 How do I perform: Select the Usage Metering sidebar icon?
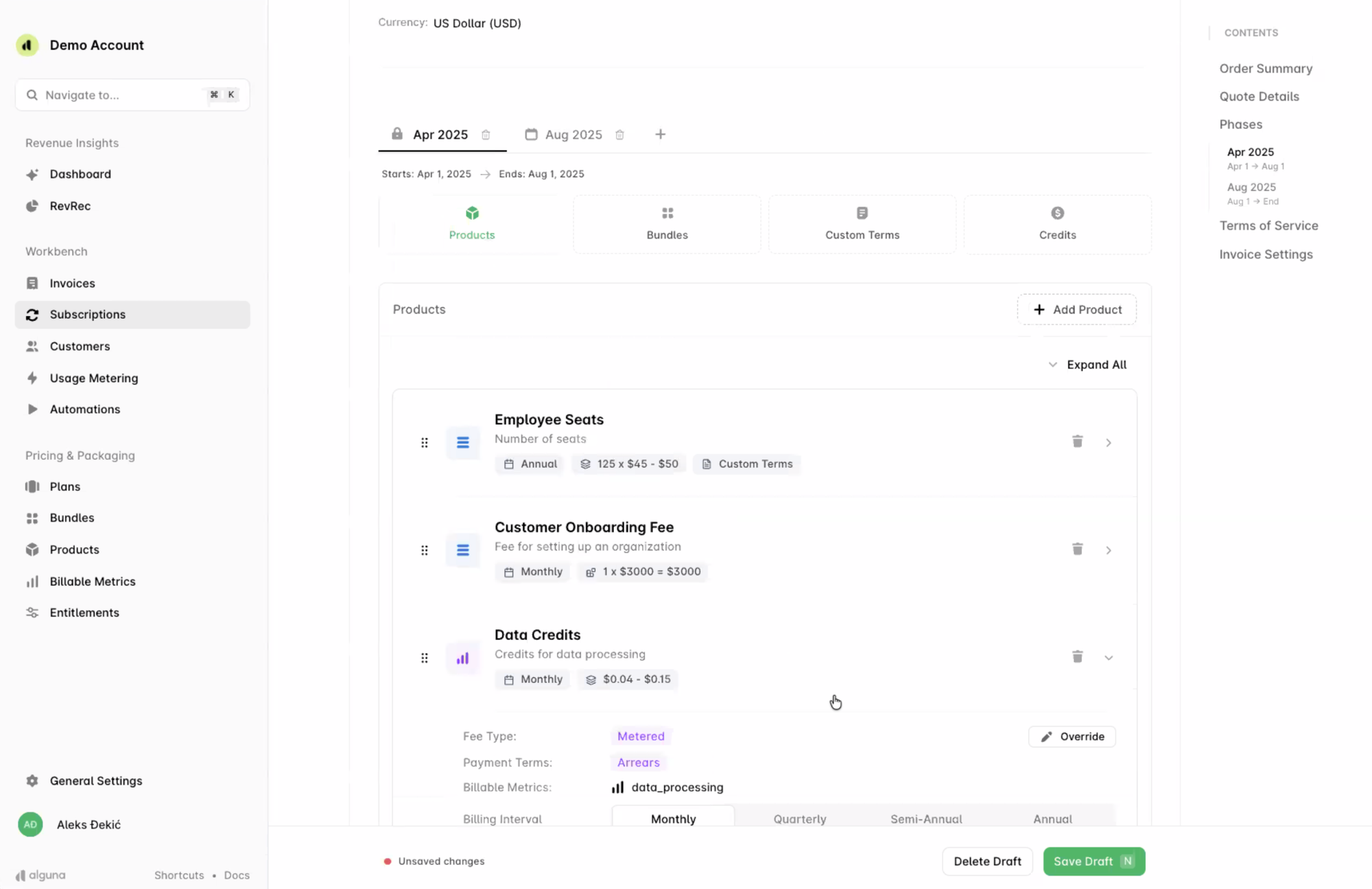point(32,378)
